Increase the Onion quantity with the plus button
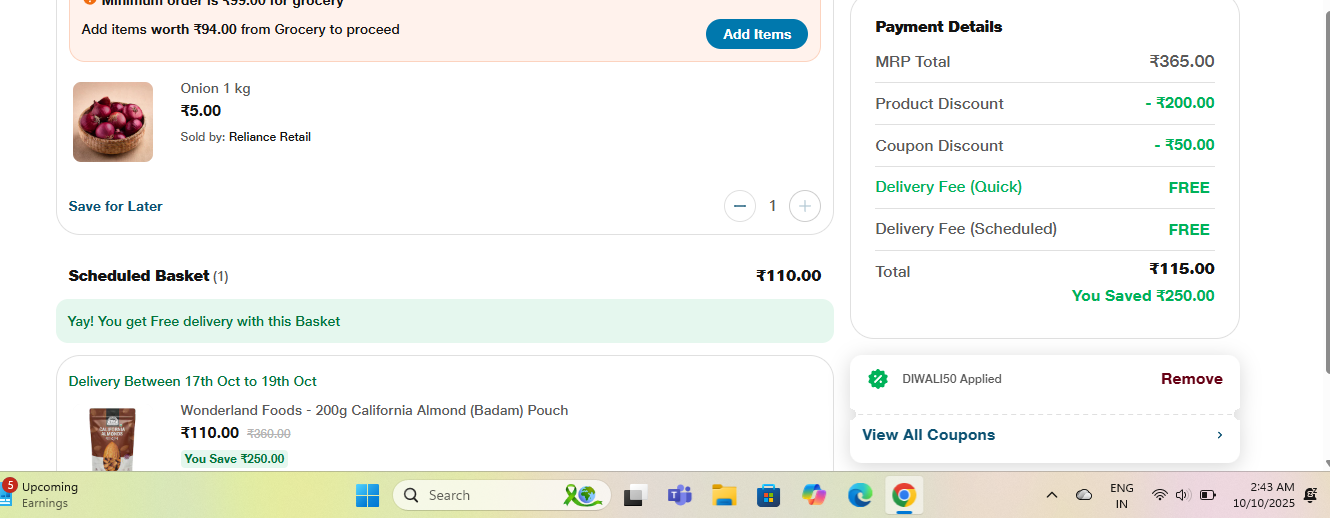This screenshot has height=518, width=1330. 805,206
